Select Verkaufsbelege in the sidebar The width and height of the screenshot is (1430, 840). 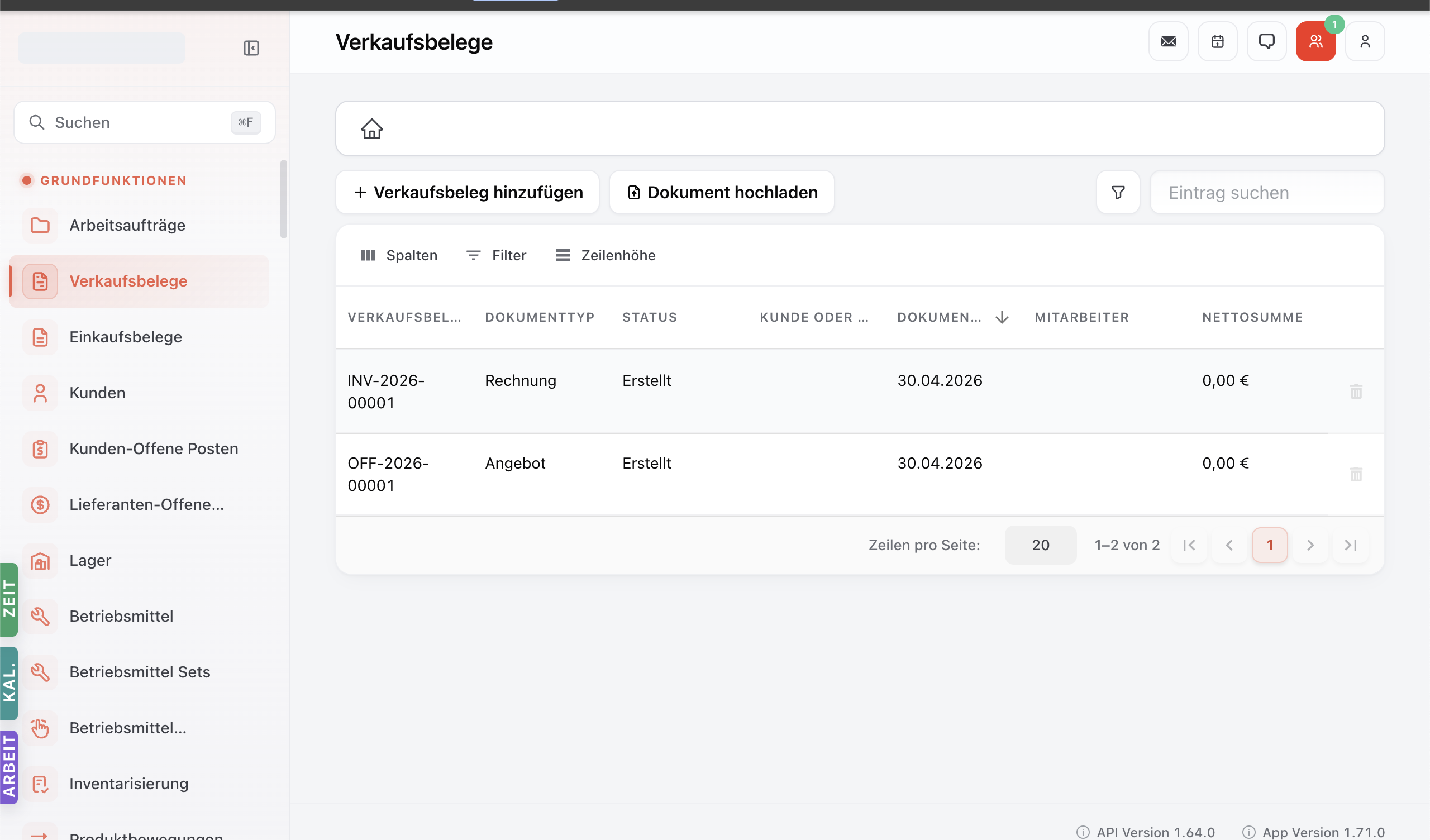point(139,281)
